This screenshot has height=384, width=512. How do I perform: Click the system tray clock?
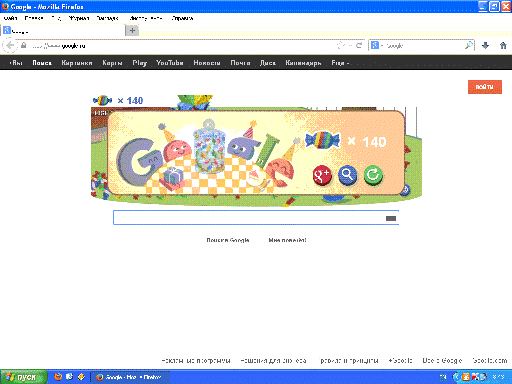tap(498, 377)
